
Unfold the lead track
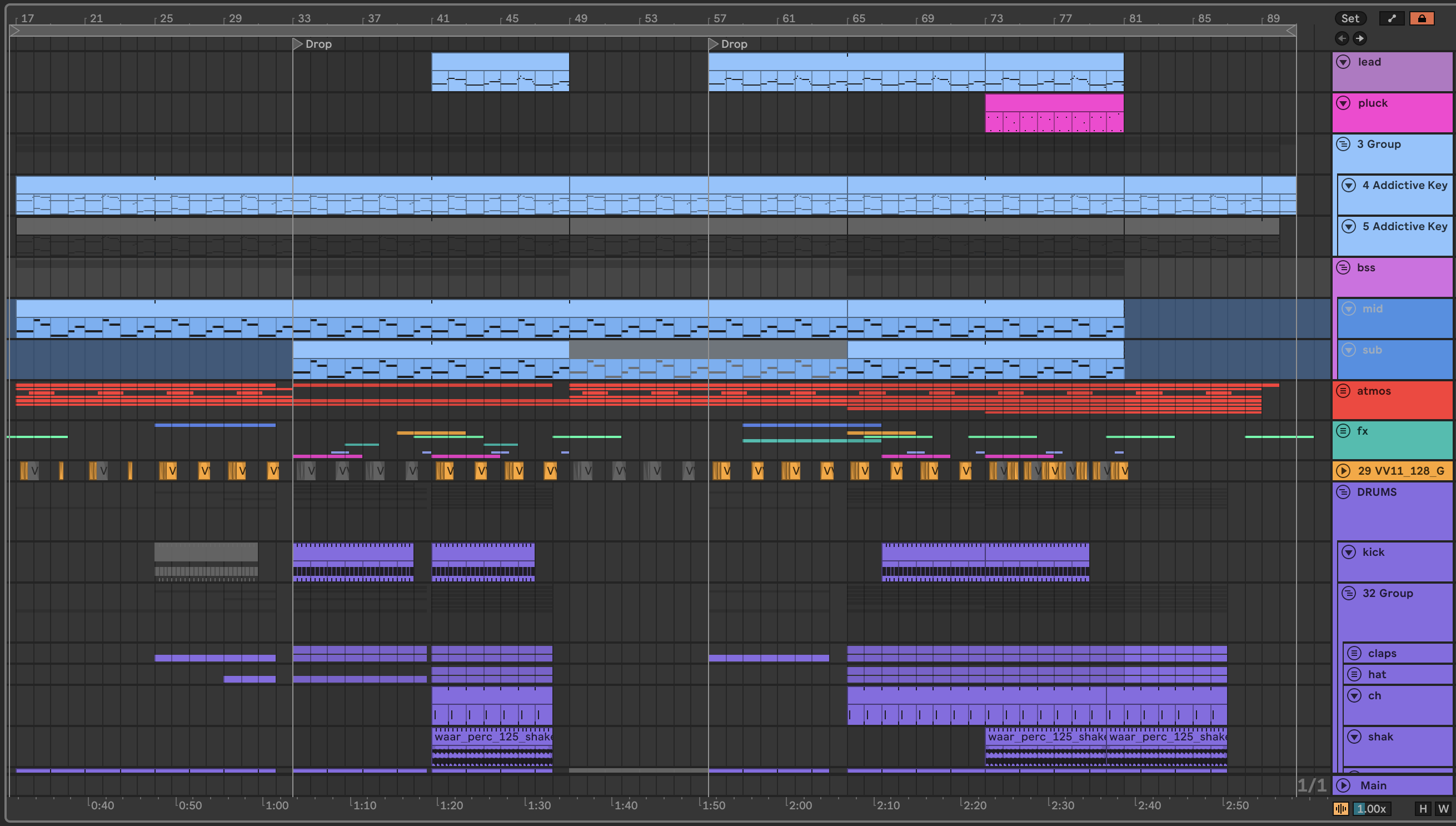1343,62
